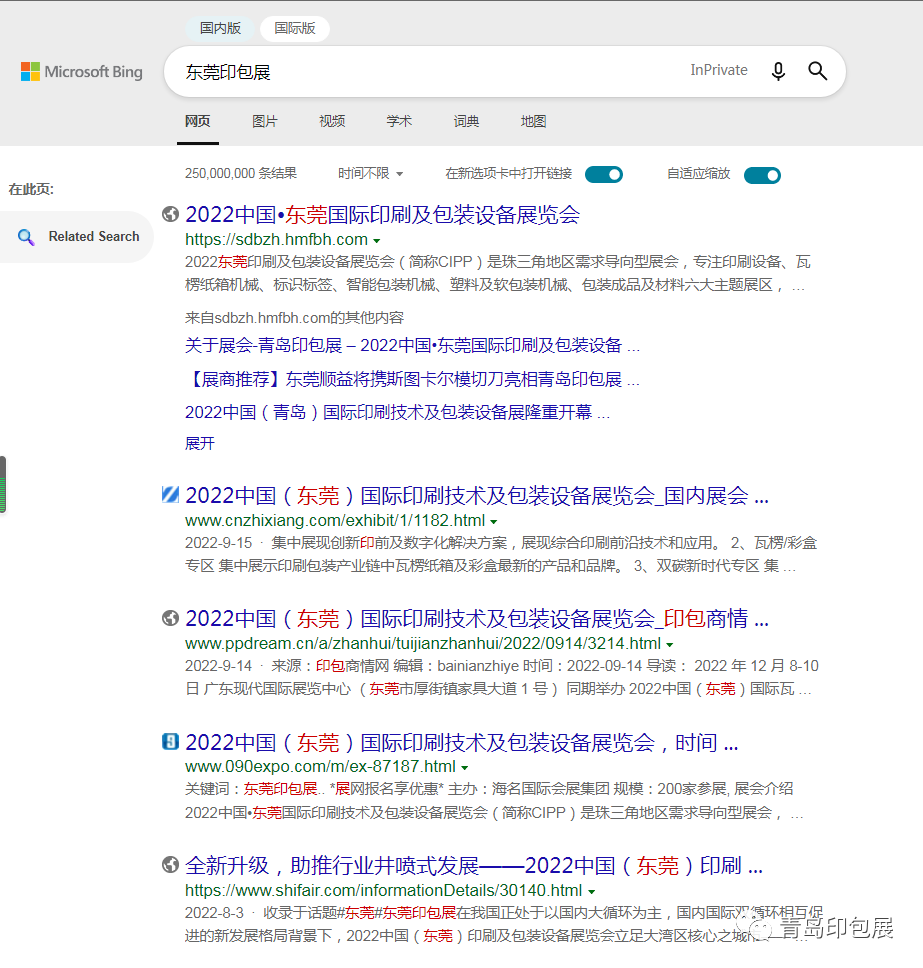The image size is (923, 968).
Task: Open the 关于展会-青岛印包展 sublink
Action: click(412, 345)
